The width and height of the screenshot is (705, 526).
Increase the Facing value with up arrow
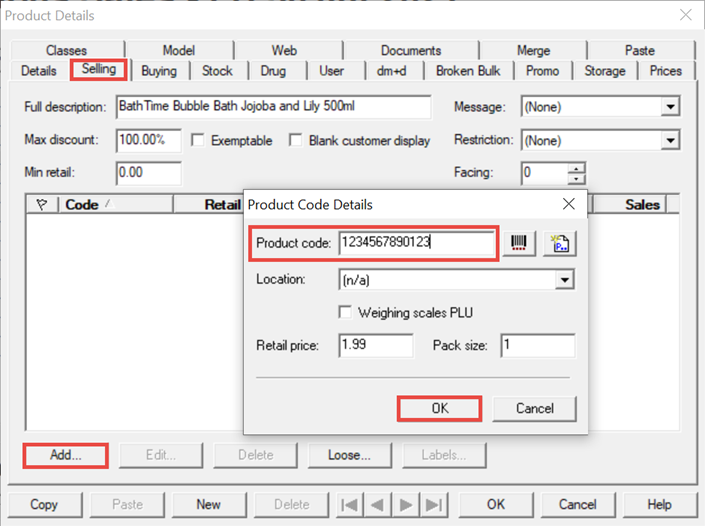click(576, 167)
